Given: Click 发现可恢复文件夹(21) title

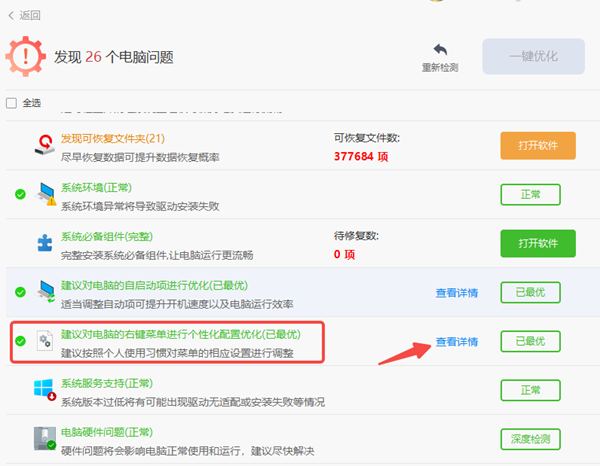Looking at the screenshot, I should [113, 138].
